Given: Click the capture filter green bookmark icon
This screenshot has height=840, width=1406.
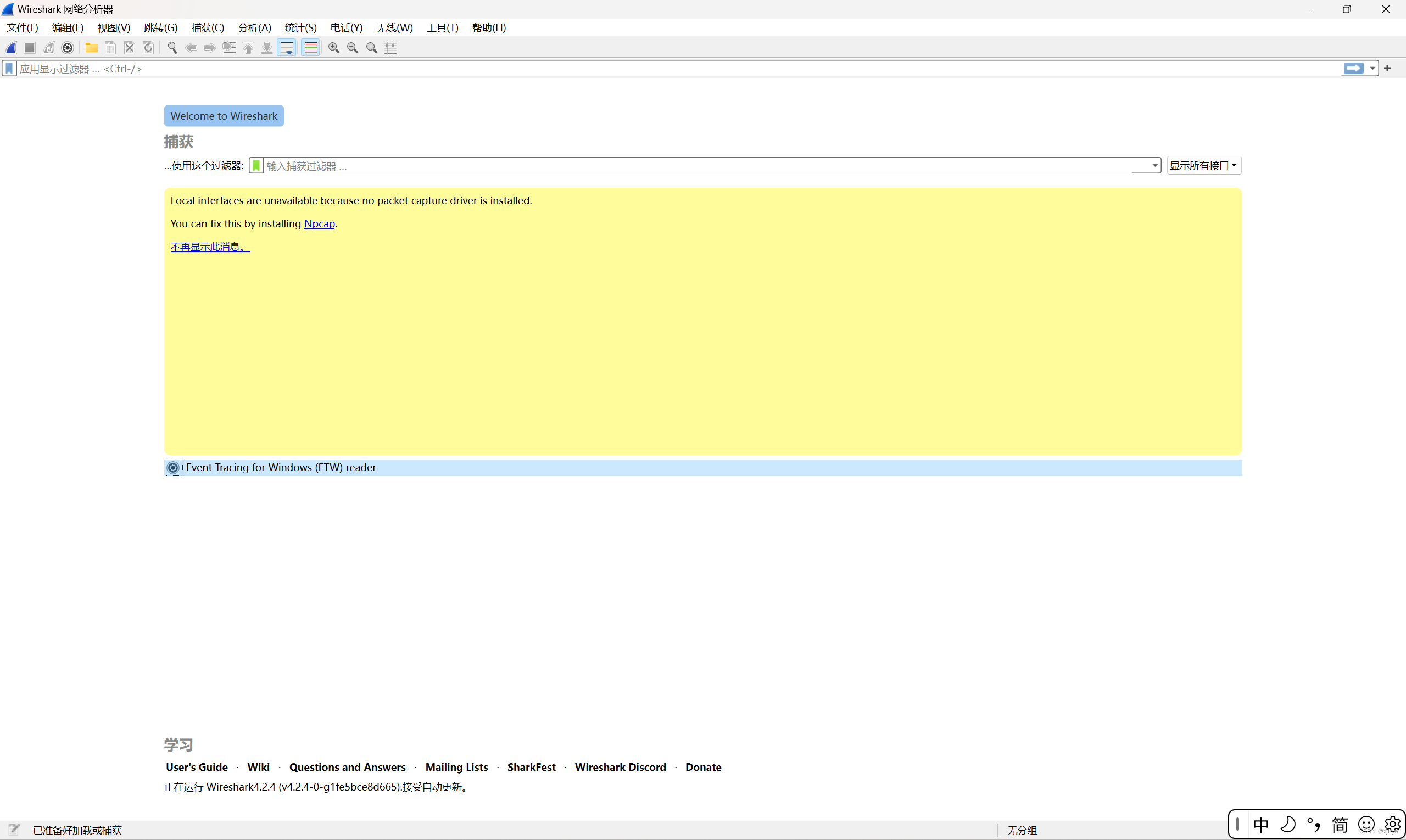Looking at the screenshot, I should point(256,166).
